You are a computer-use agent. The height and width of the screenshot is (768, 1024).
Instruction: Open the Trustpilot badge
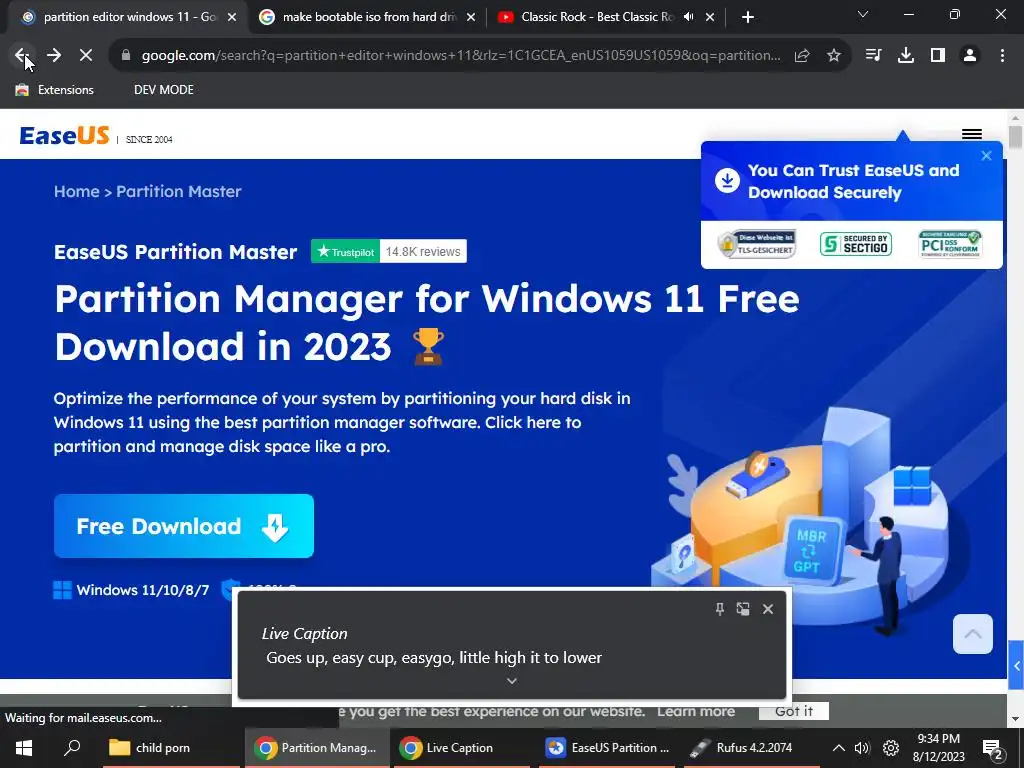tap(345, 251)
